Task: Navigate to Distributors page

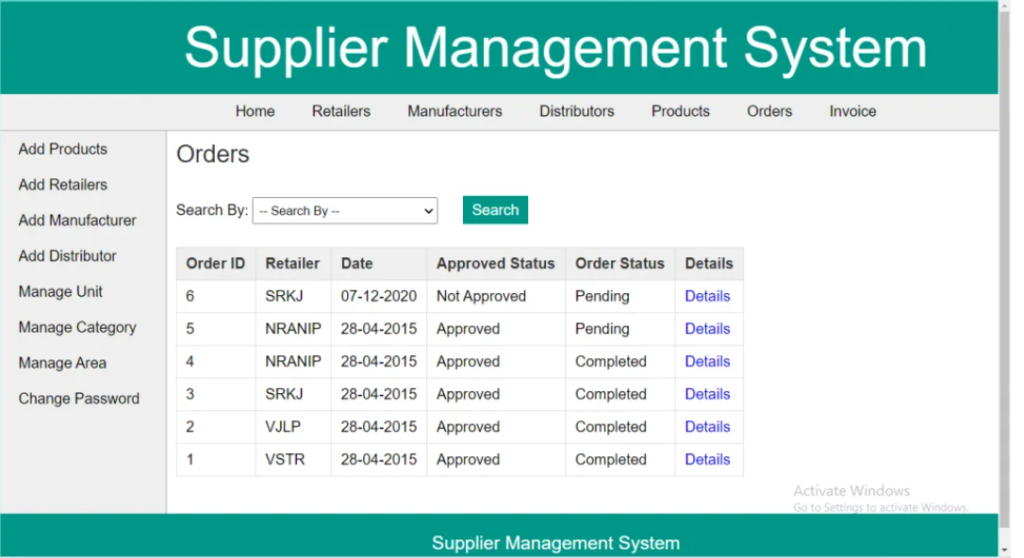Action: coord(577,111)
